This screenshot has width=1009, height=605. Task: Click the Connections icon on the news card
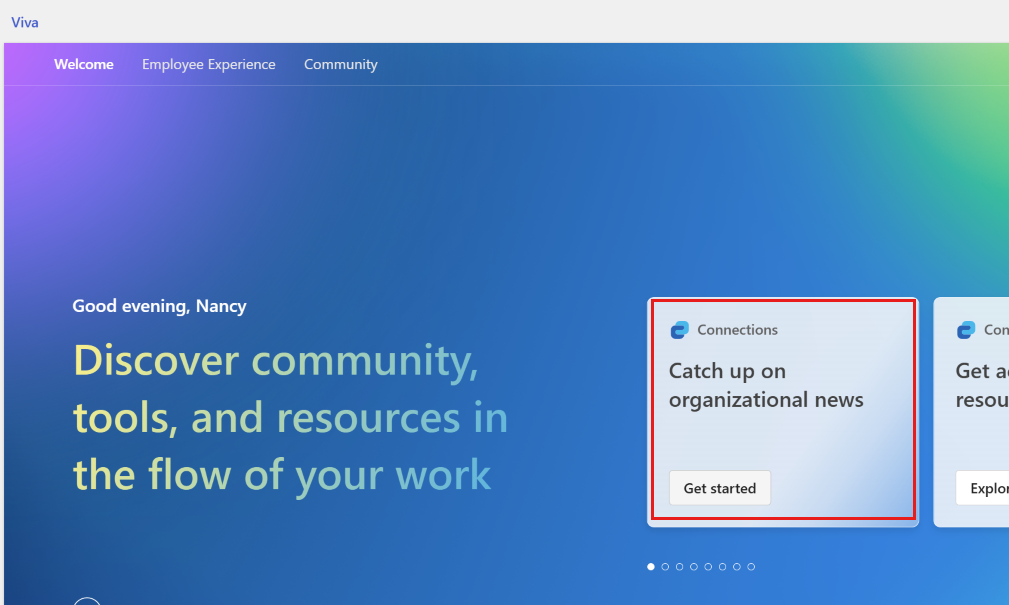click(680, 330)
